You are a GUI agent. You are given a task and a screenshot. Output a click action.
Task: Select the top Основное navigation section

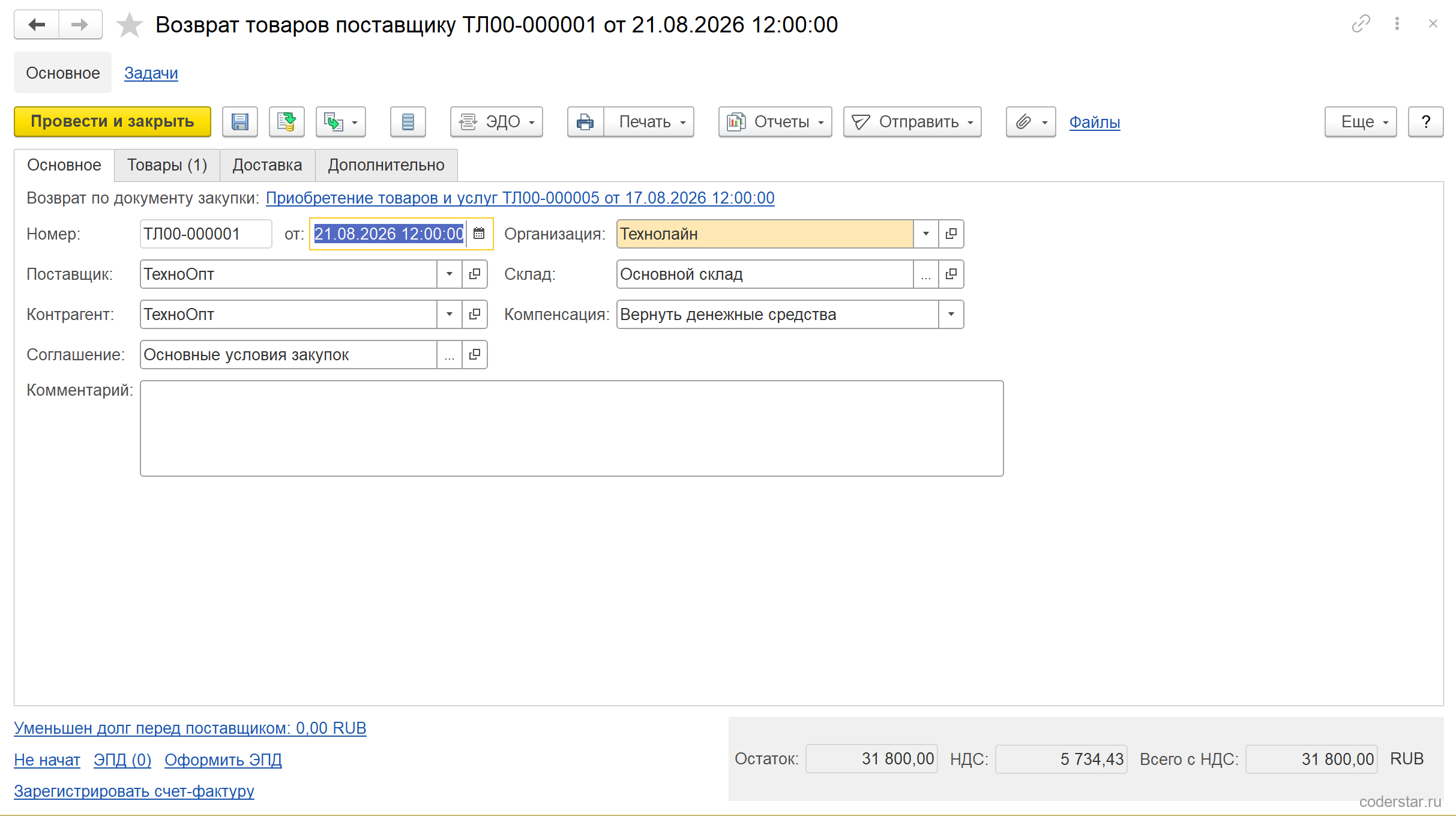tap(63, 73)
